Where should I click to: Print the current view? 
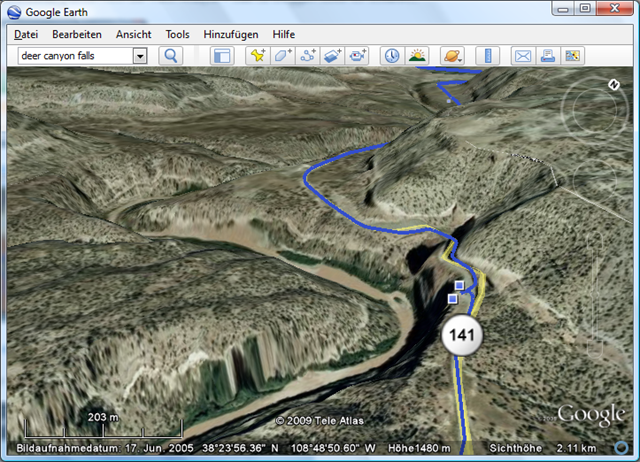point(548,56)
